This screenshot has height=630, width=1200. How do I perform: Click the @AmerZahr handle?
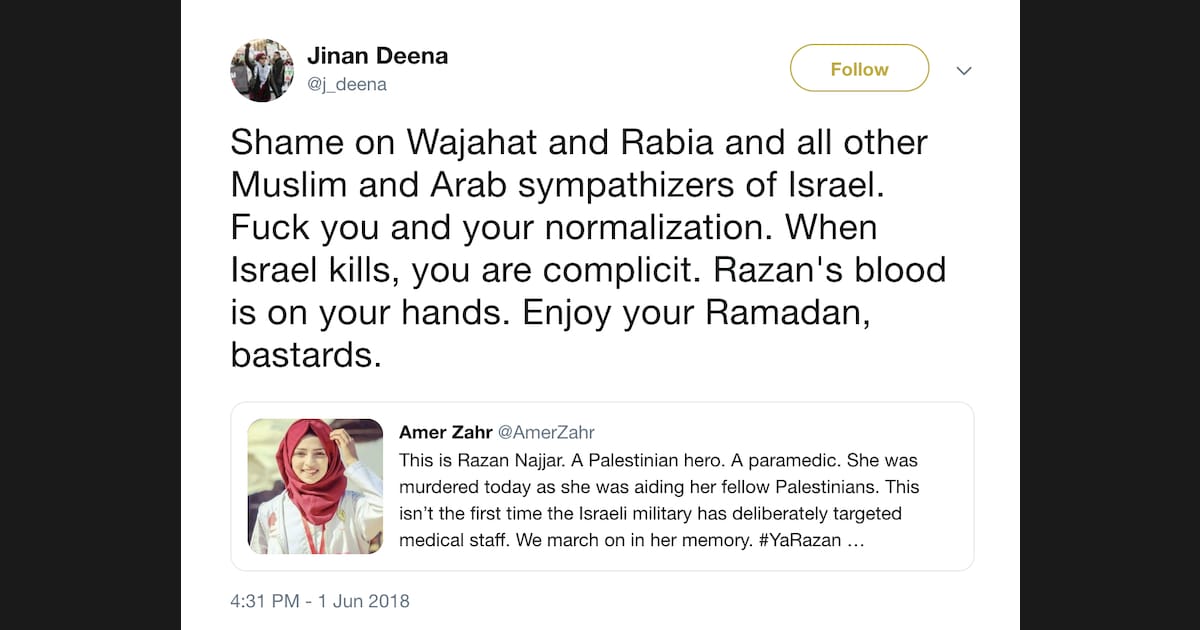tap(546, 432)
